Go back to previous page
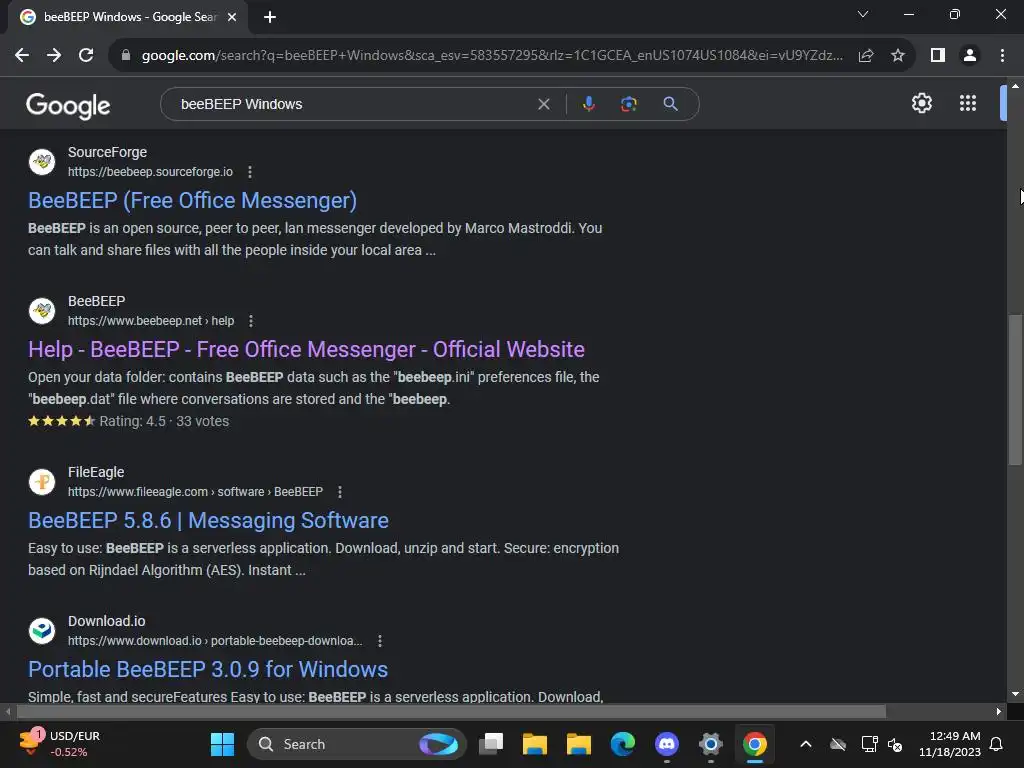This screenshot has width=1024, height=768. (x=22, y=56)
